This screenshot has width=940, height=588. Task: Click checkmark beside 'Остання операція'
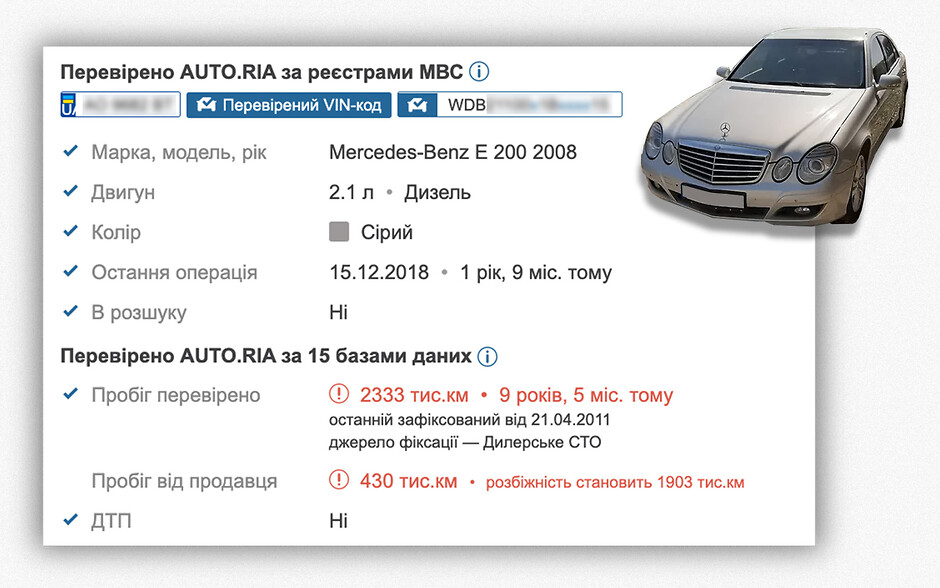pyautogui.click(x=70, y=272)
